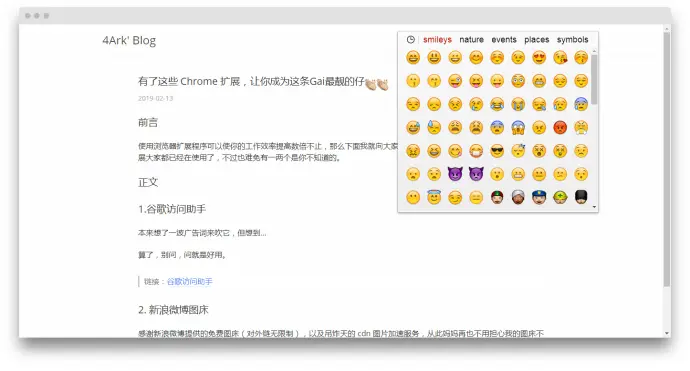Screen dimensions: 690x371
Task: Insert the dizzy x-eyed face emoji
Action: point(539,151)
